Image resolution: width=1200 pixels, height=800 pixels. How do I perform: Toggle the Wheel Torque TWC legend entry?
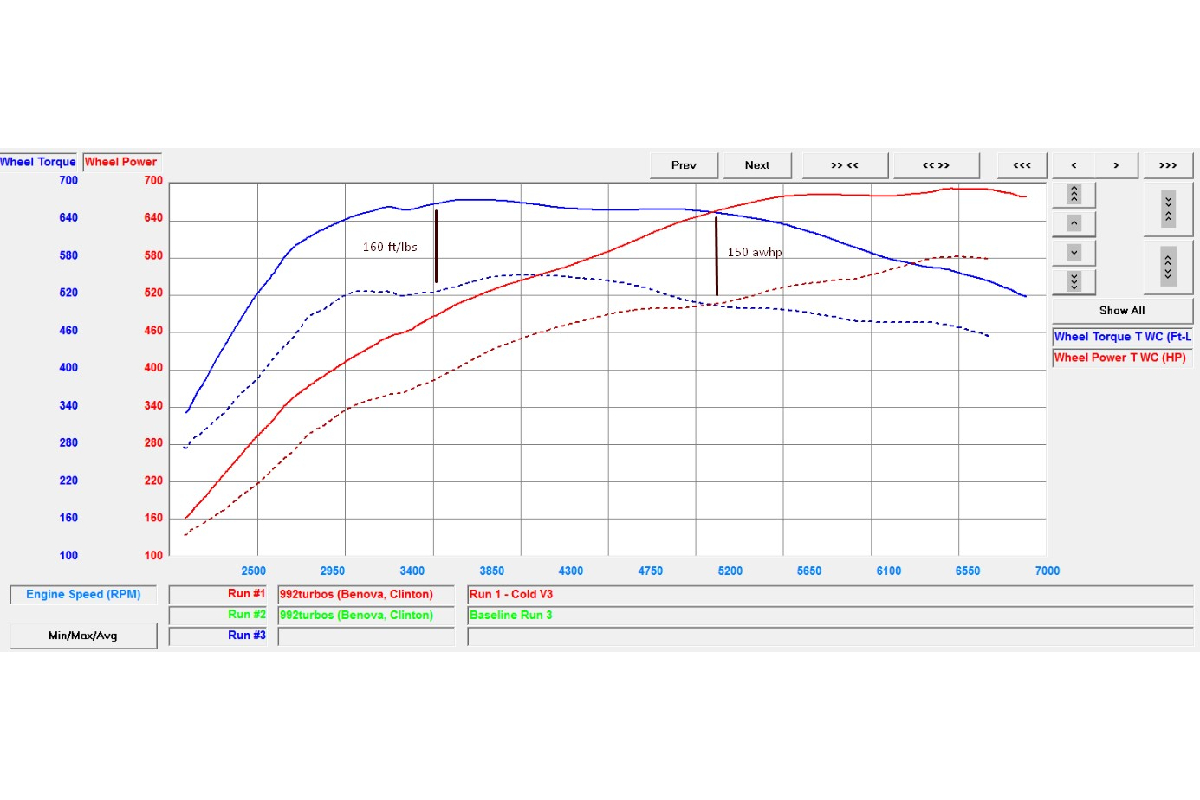[1122, 337]
